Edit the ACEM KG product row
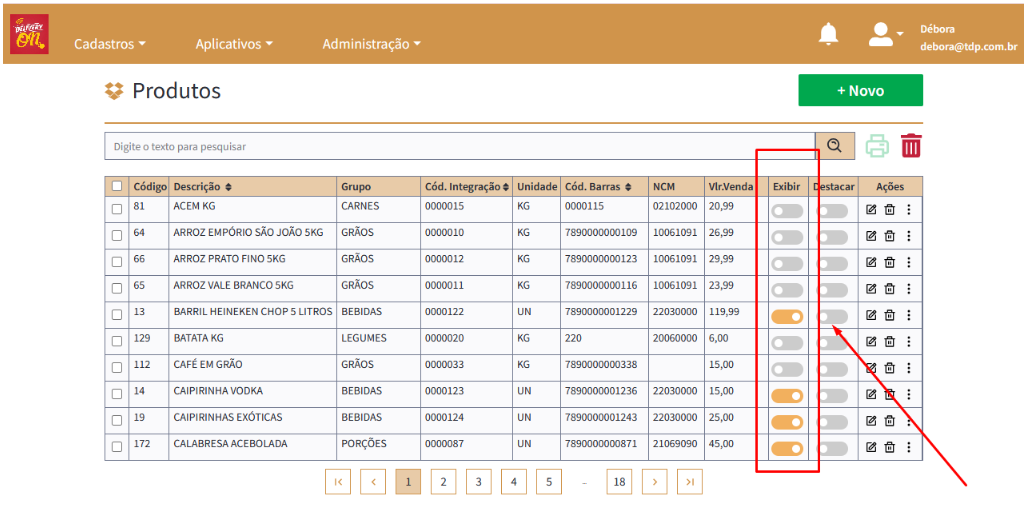 click(x=870, y=210)
